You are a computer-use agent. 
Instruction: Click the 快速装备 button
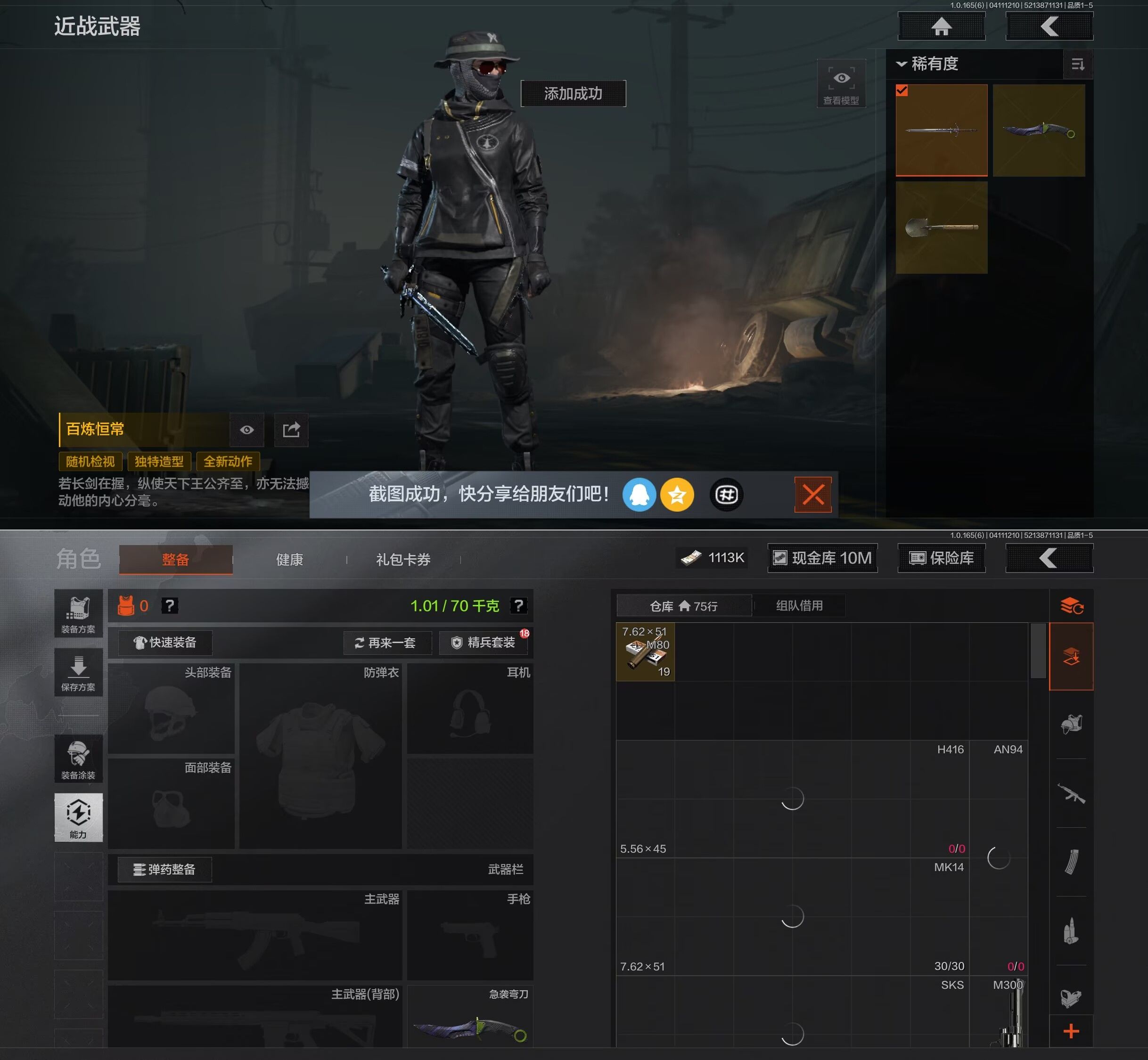point(164,643)
